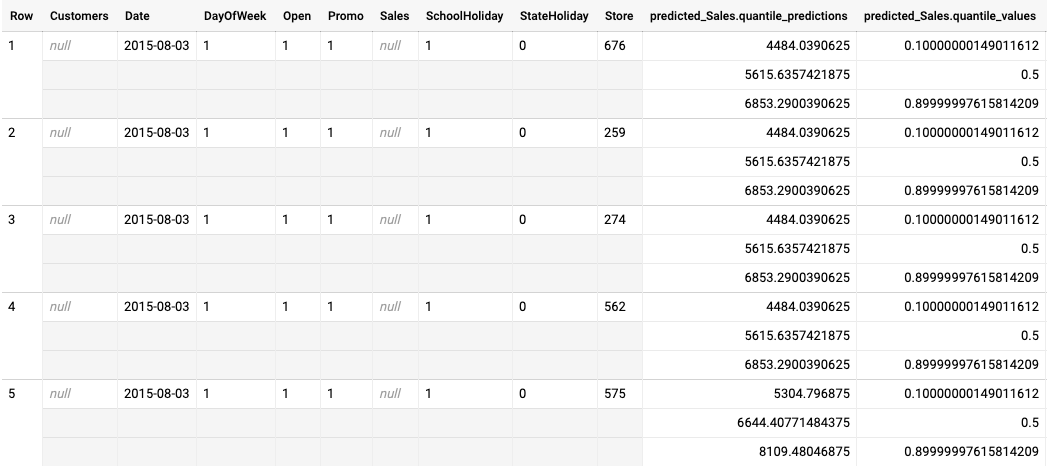Screen dimensions: 1047x466
Task: Click predicted_Sales.quantile_predictions column header
Action: coord(749,17)
